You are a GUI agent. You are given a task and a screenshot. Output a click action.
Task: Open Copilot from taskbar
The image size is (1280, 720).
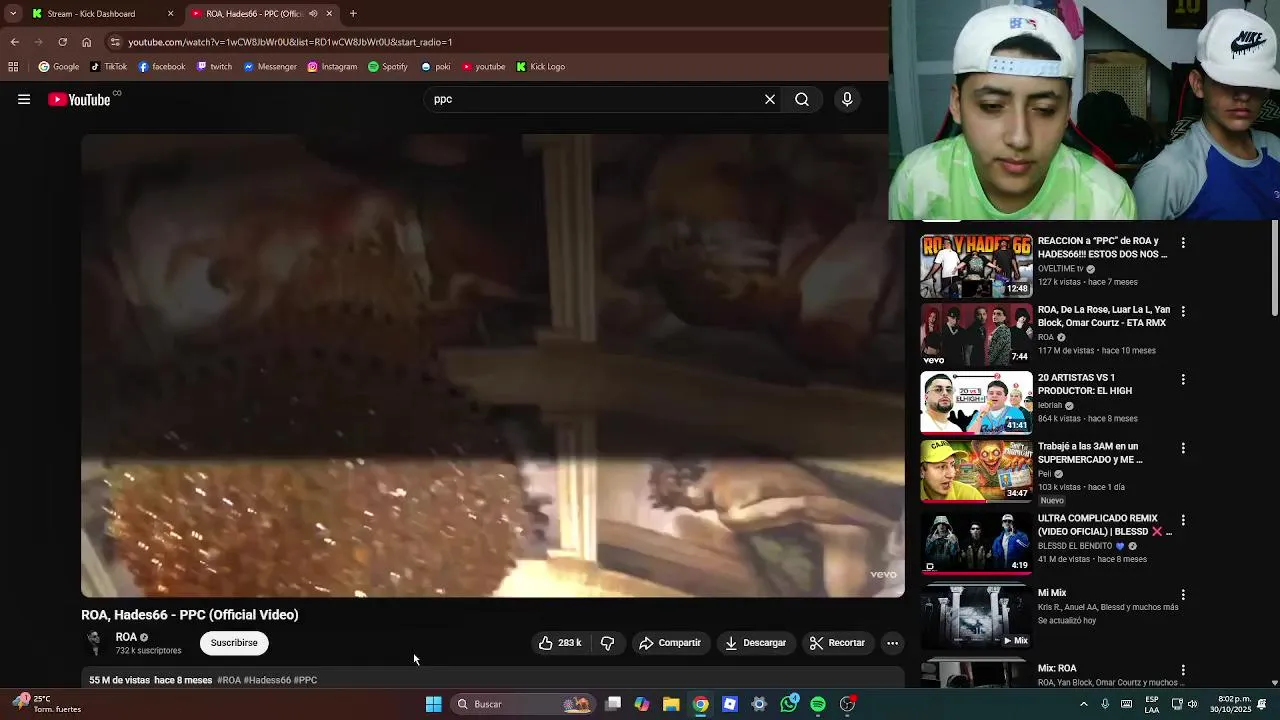coord(642,704)
